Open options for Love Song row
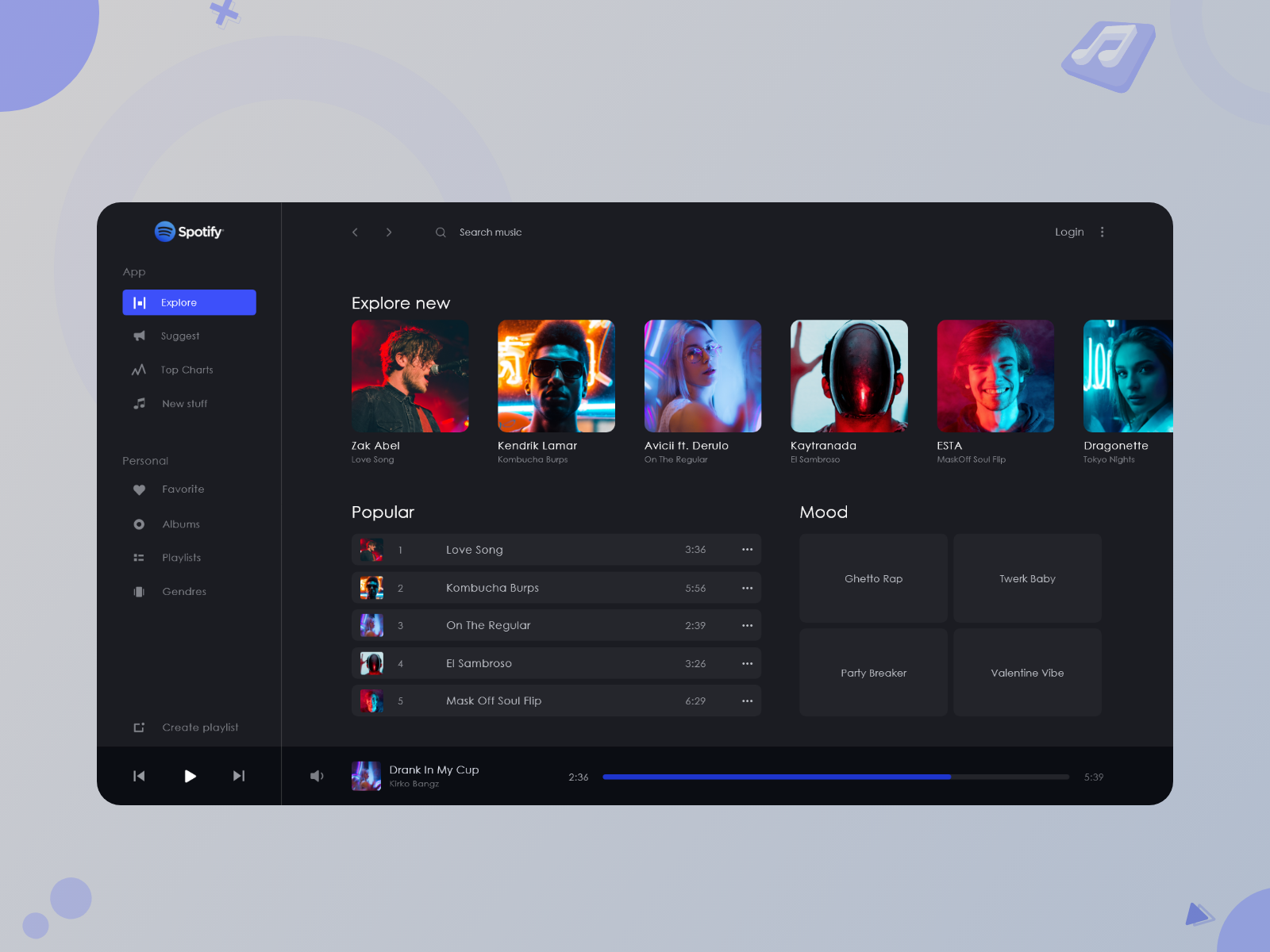 [747, 550]
